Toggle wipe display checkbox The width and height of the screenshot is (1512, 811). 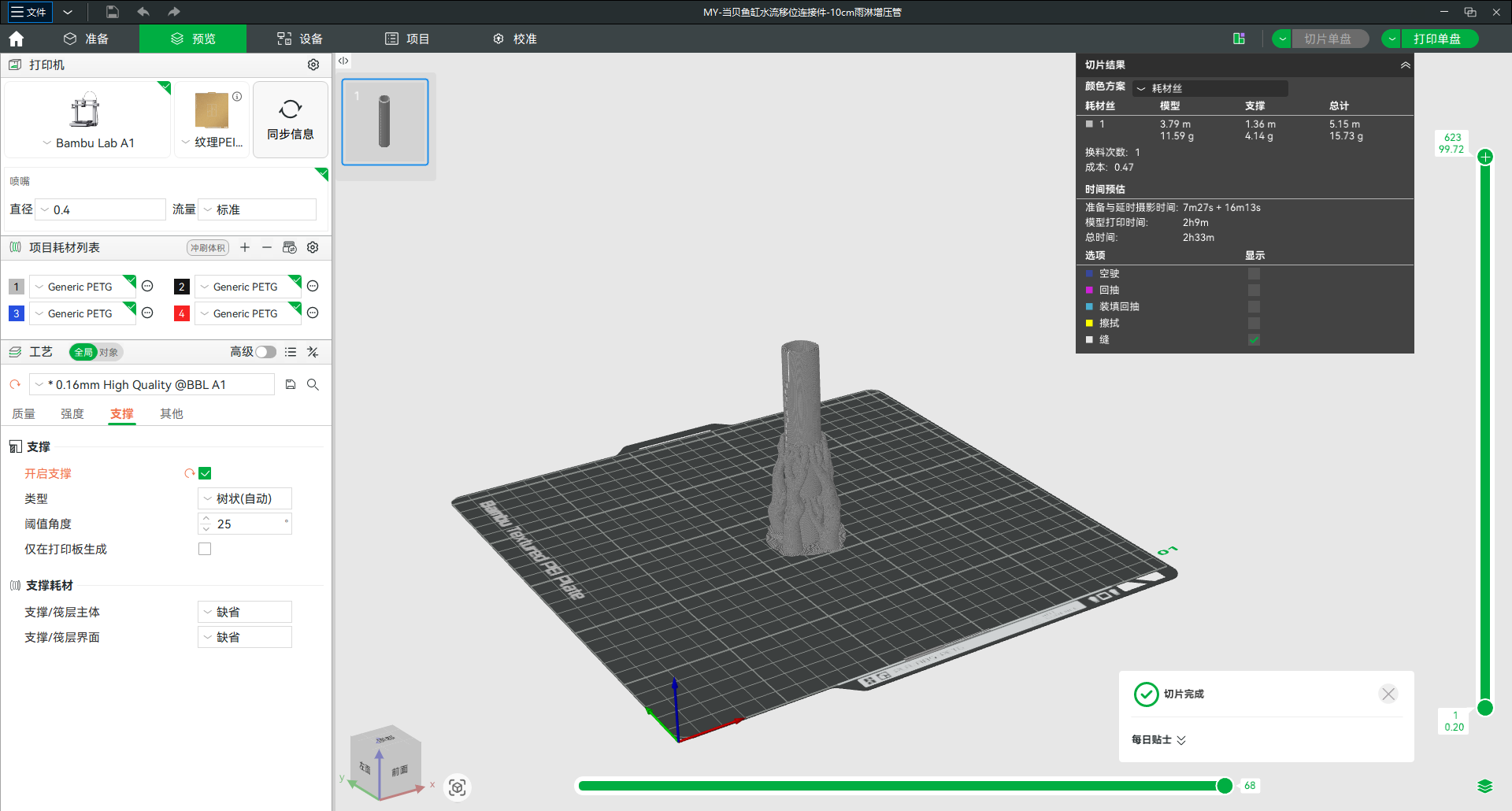click(x=1254, y=323)
